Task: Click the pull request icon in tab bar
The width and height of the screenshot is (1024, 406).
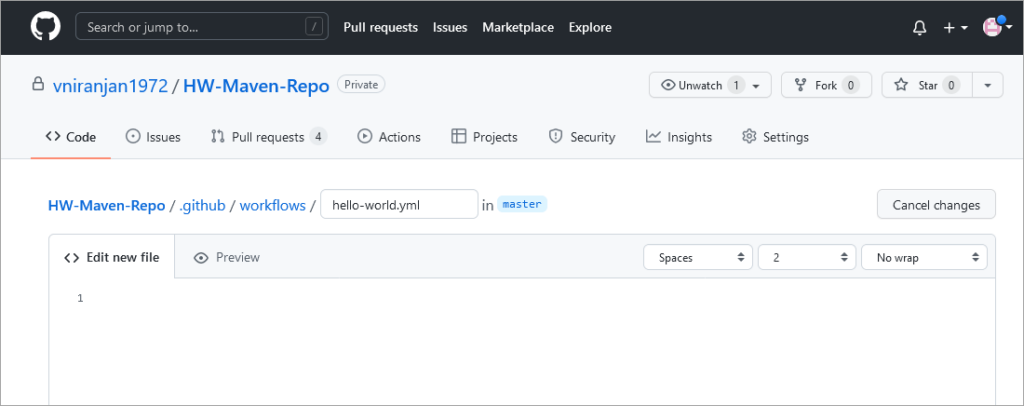Action: coord(217,136)
